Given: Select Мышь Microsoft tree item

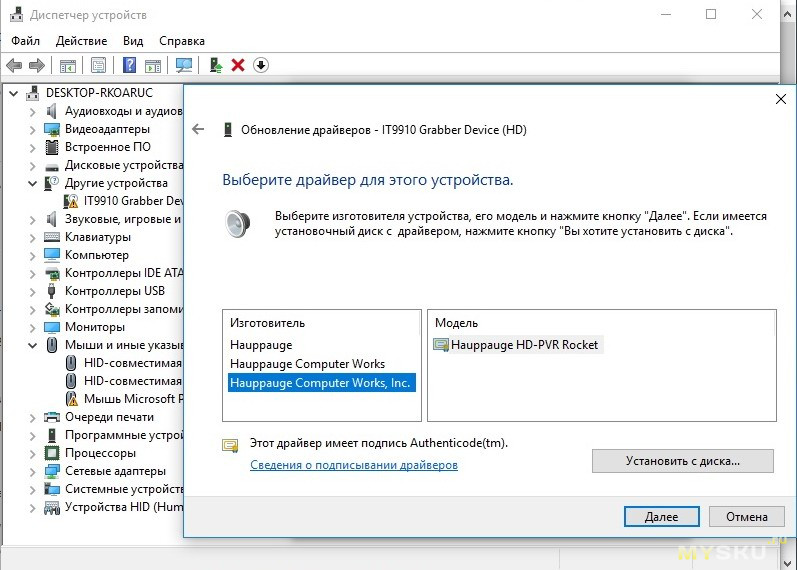Looking at the screenshot, I should coord(133,399).
